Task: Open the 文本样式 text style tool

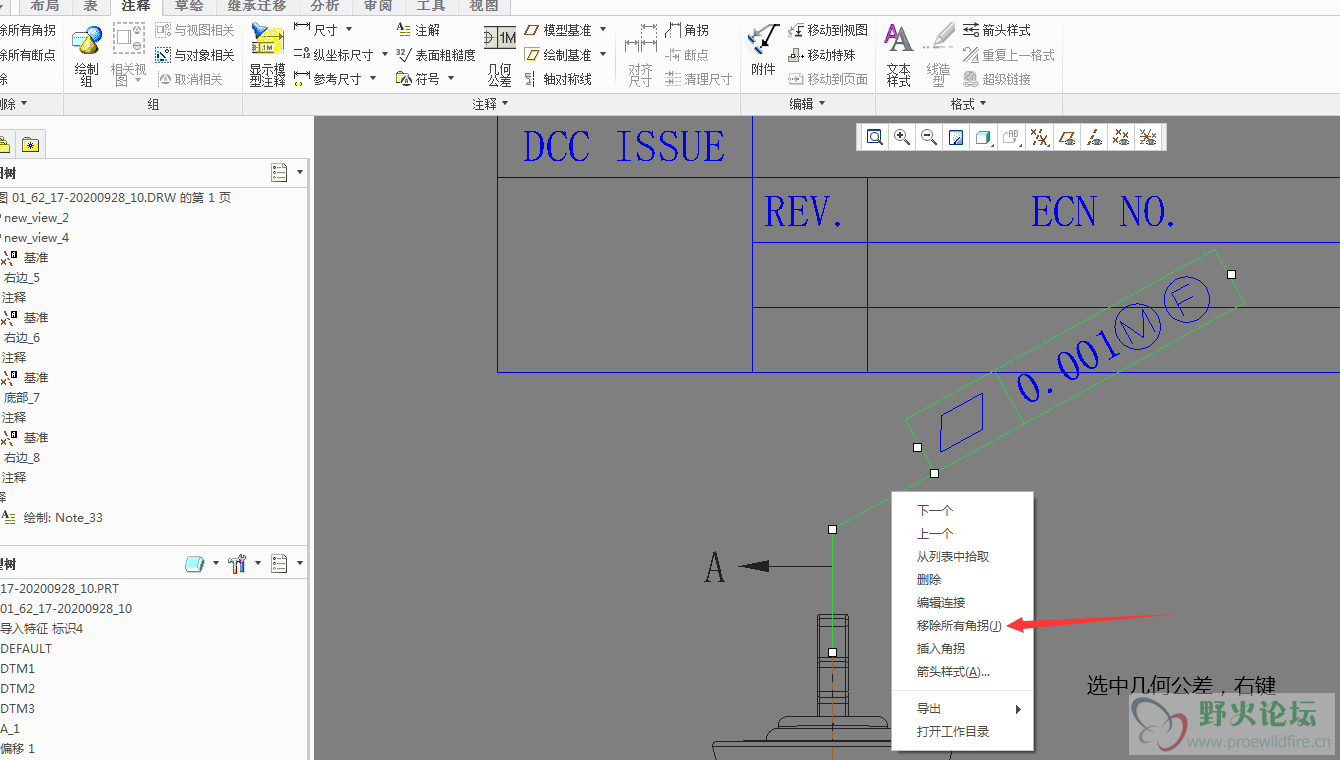Action: (x=898, y=55)
